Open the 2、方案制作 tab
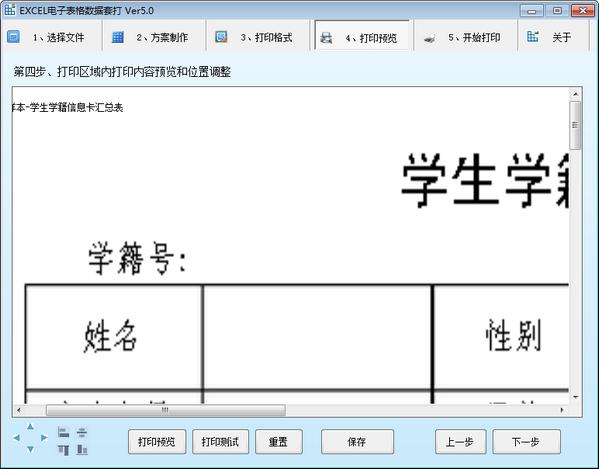The image size is (599, 469). click(155, 37)
